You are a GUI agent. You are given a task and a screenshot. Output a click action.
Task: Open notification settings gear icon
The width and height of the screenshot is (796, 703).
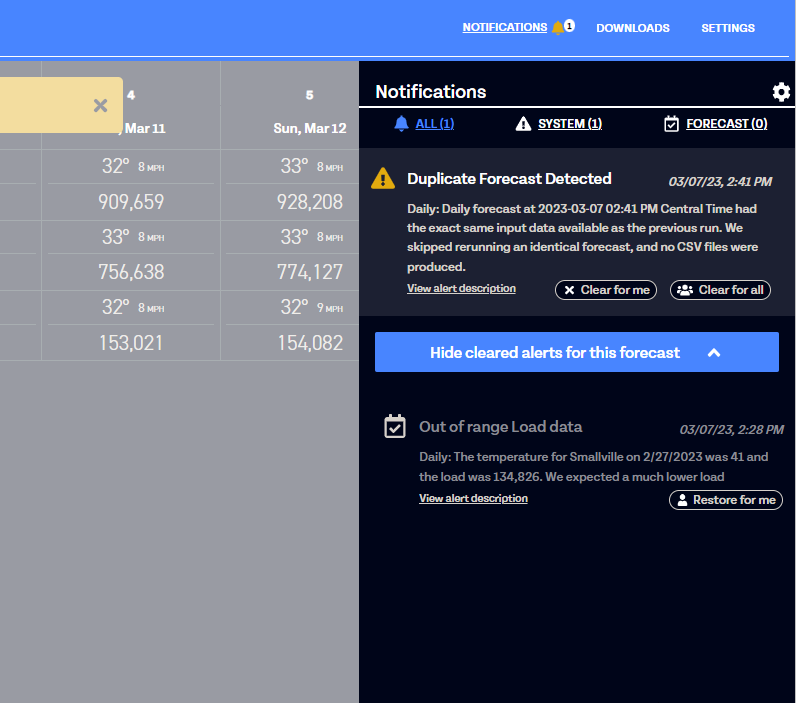click(x=781, y=92)
